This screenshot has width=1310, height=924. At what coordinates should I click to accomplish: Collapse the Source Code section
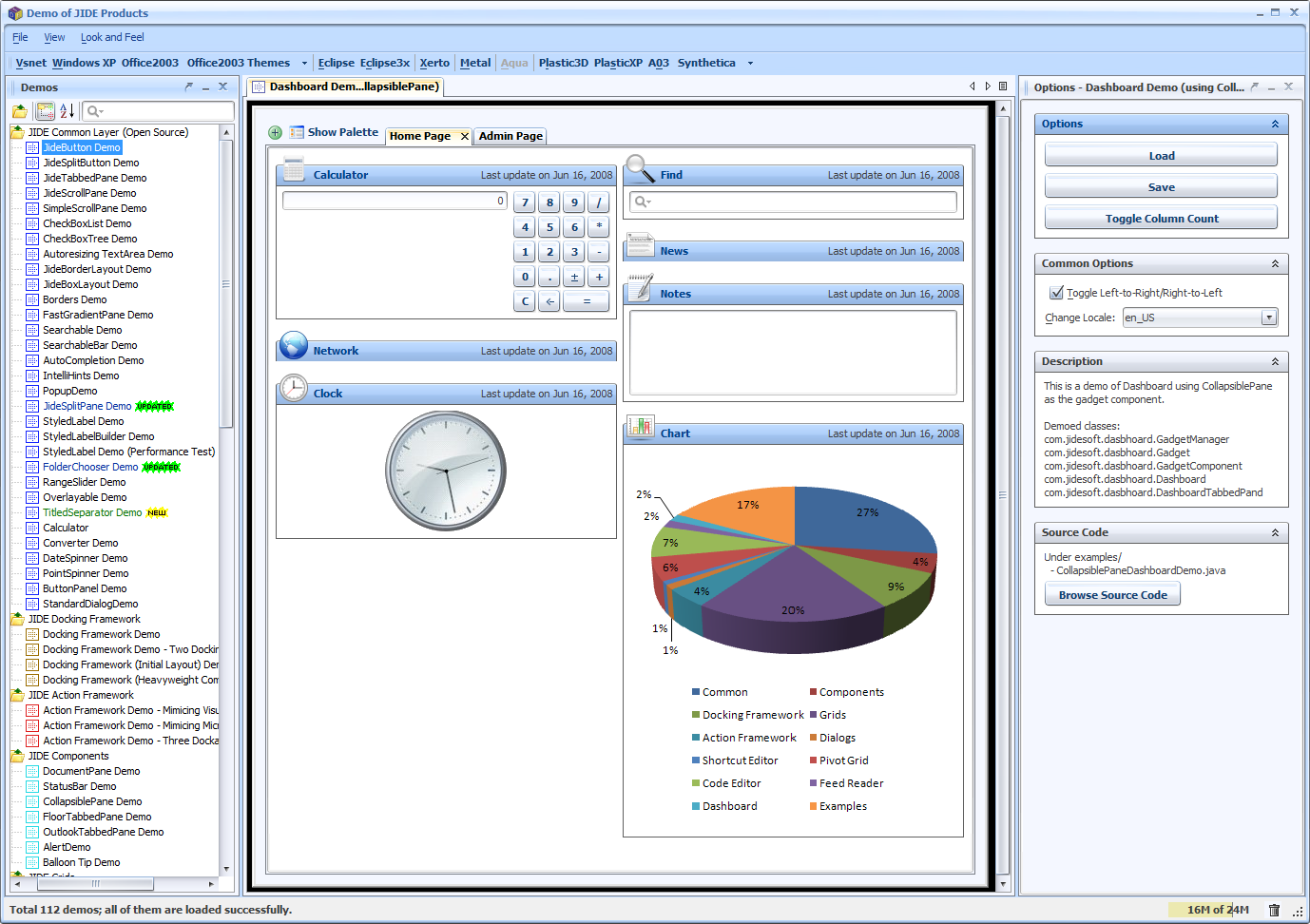(1275, 533)
